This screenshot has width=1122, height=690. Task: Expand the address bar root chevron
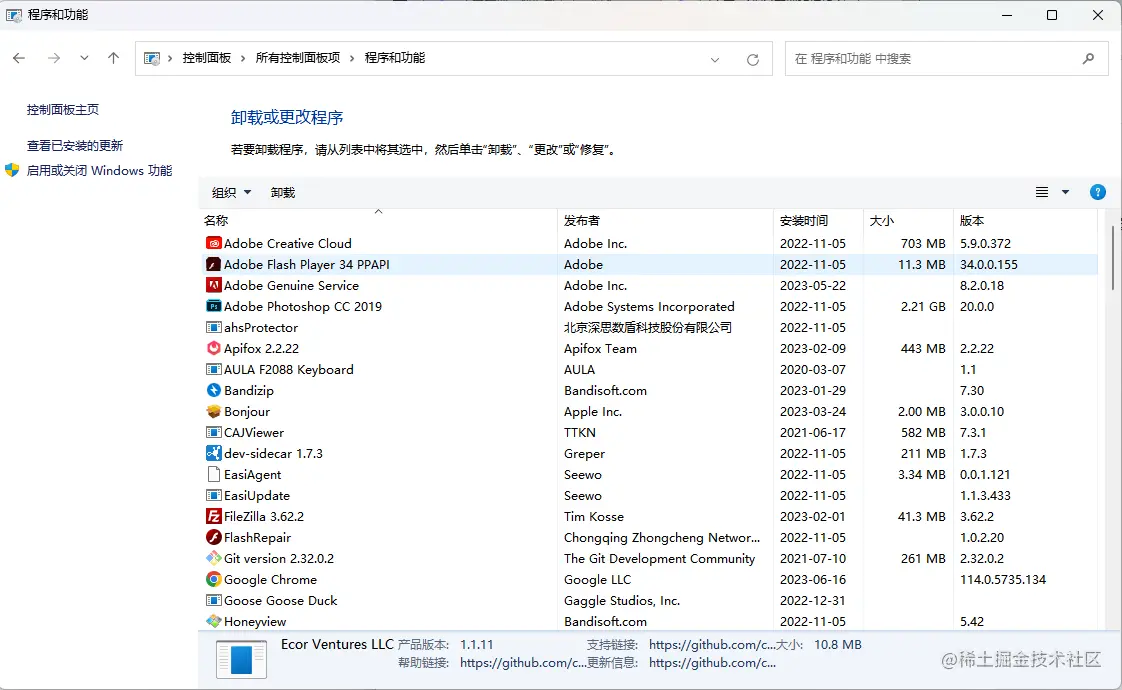pos(170,58)
